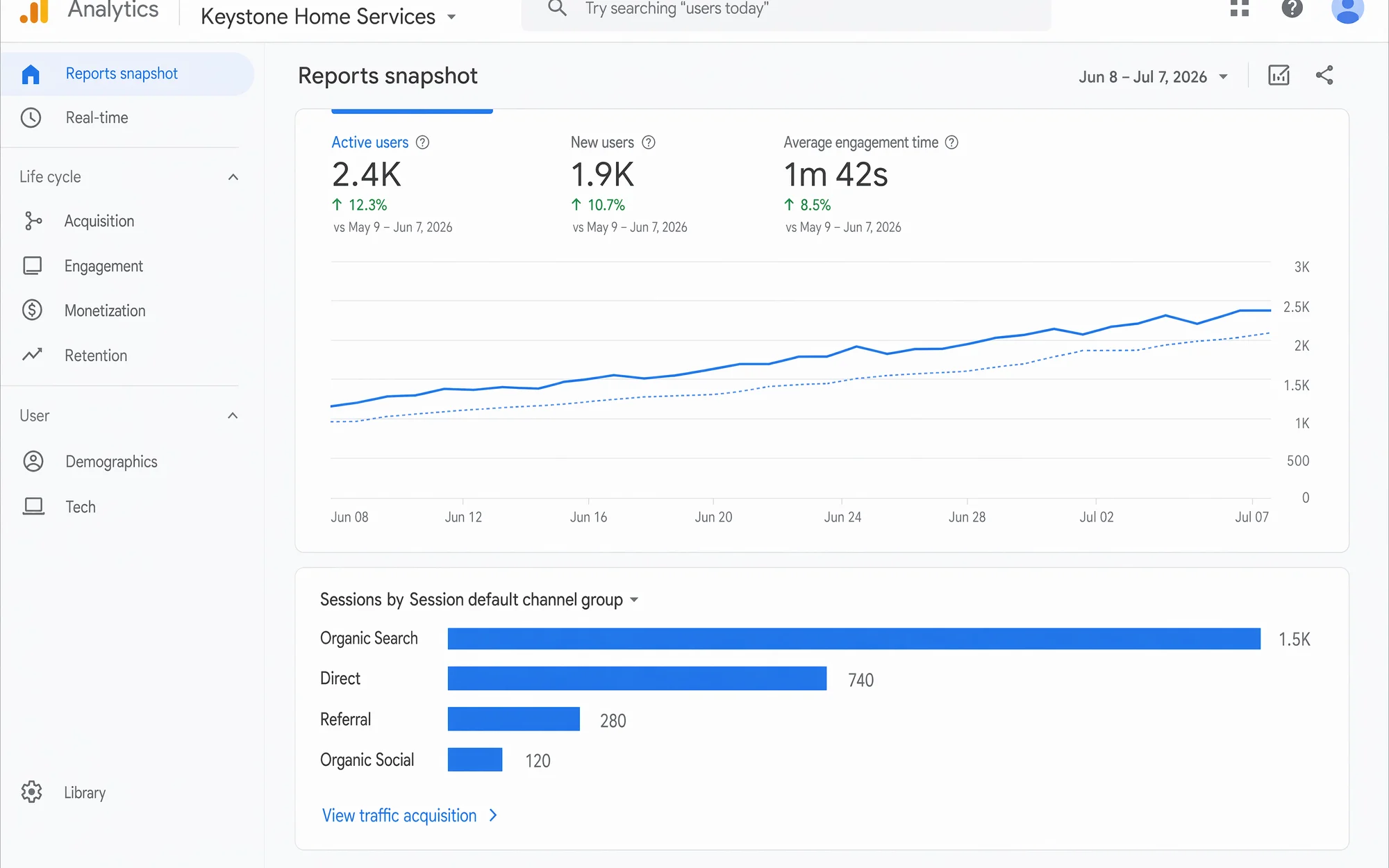Open Reports snapshot in sidebar
The height and width of the screenshot is (868, 1389).
pyautogui.click(x=127, y=74)
